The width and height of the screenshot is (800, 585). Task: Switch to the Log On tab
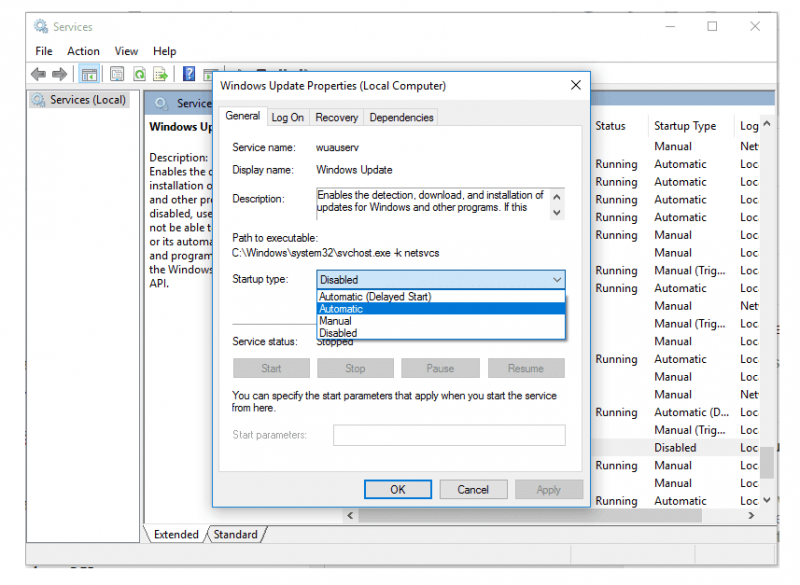point(287,117)
